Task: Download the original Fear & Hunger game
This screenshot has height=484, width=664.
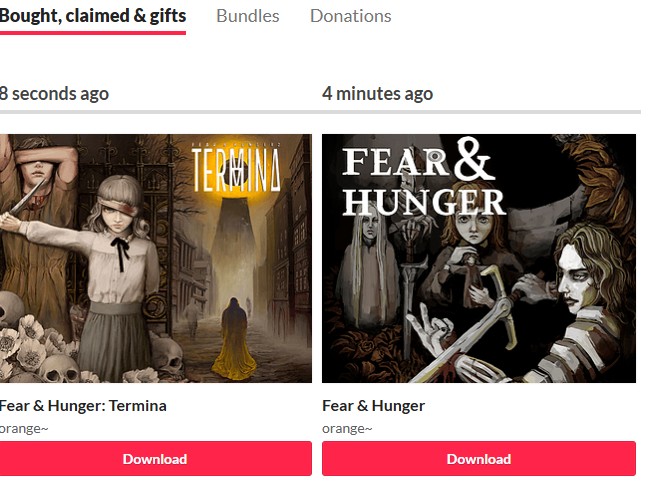Action: point(479,459)
